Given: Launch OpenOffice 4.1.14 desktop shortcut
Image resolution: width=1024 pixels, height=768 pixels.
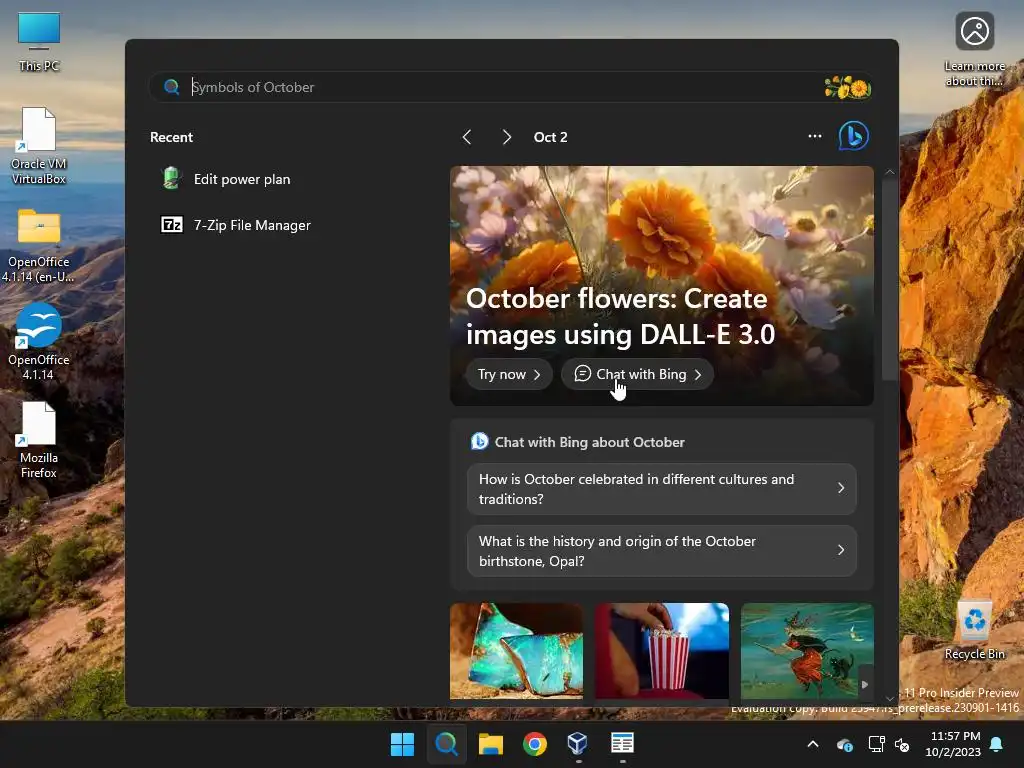Looking at the screenshot, I should [39, 342].
